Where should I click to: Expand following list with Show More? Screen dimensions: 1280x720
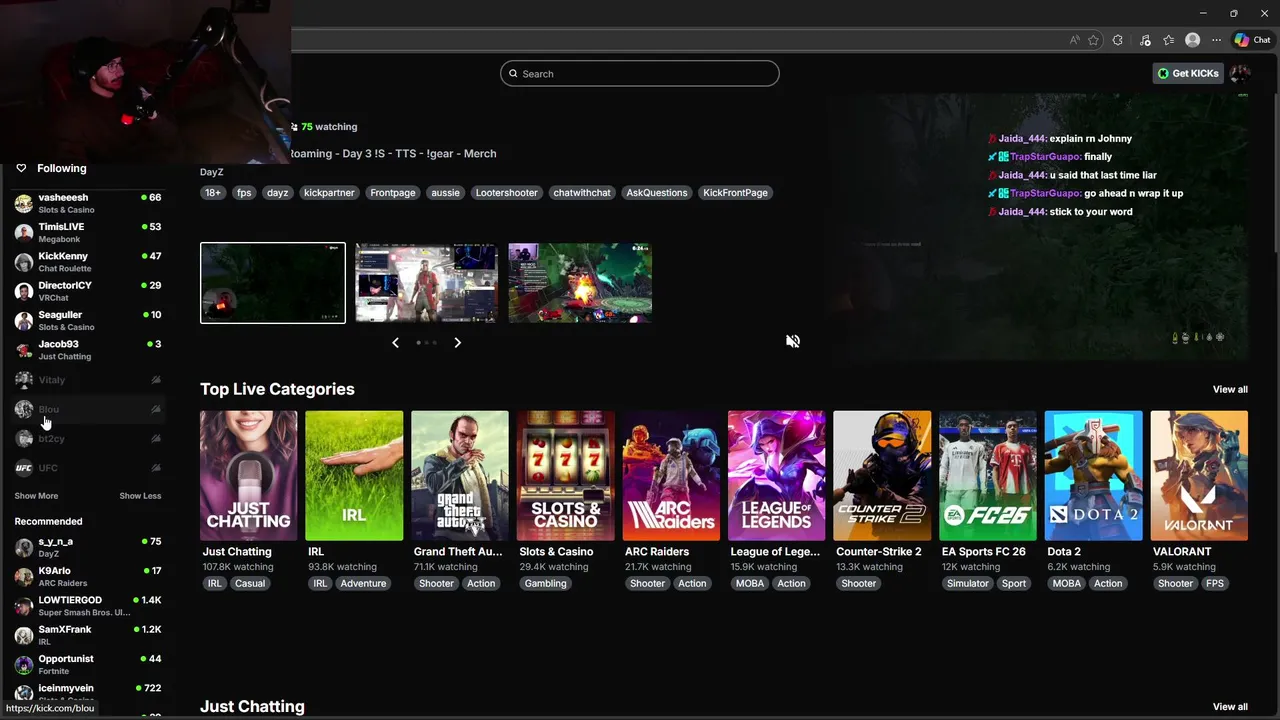click(x=36, y=496)
